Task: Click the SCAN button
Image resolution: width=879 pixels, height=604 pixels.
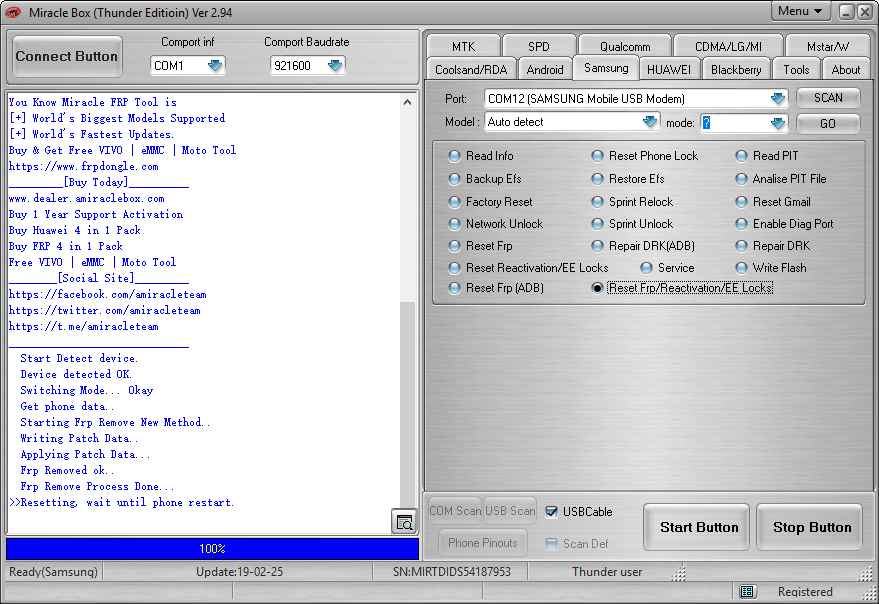Action: [828, 98]
